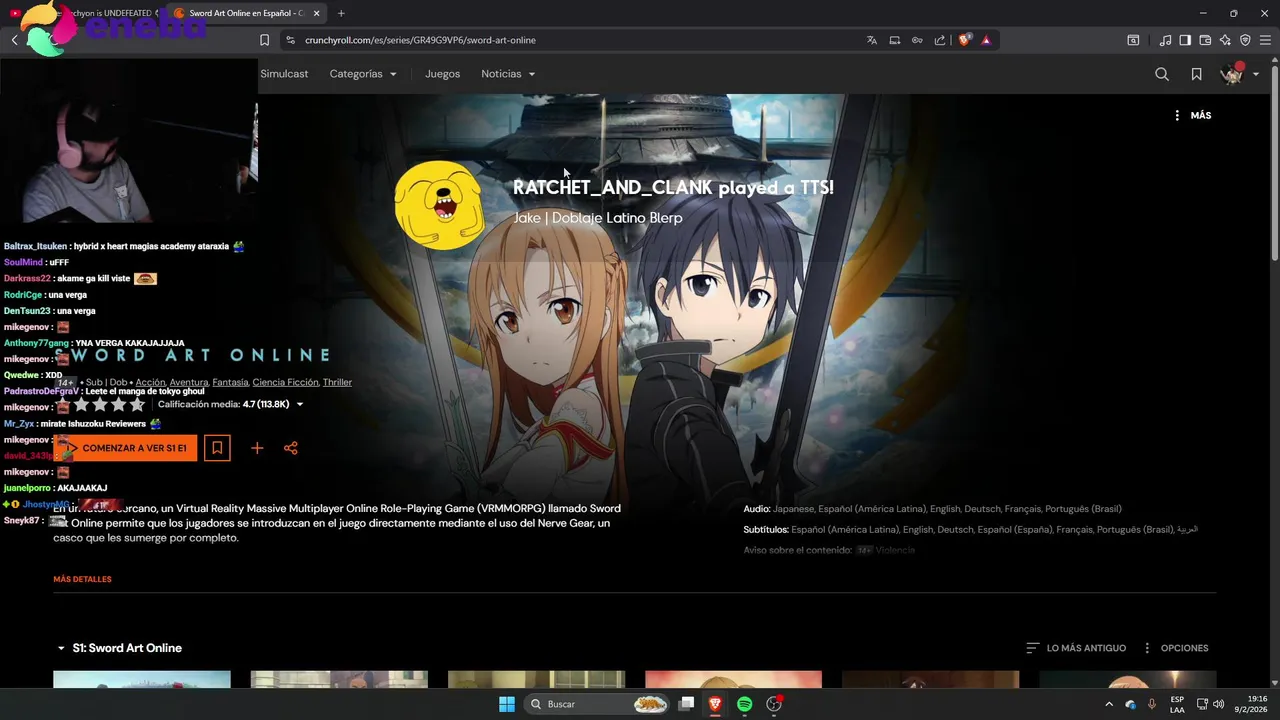Open OBS Studio from the taskbar
This screenshot has width=1280, height=720.
click(x=774, y=704)
